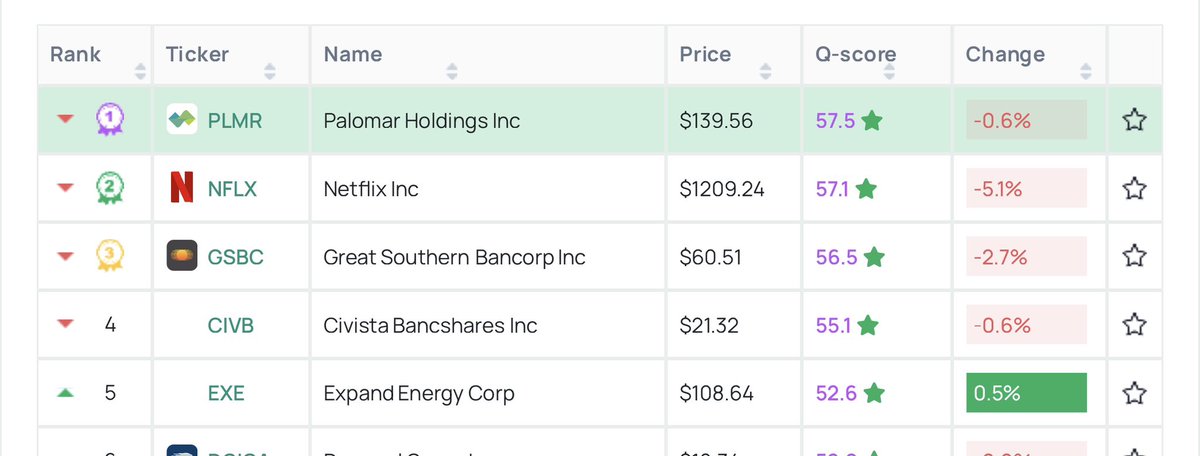Open the EXE ticker link
The width and height of the screenshot is (1200, 456).
click(x=226, y=393)
